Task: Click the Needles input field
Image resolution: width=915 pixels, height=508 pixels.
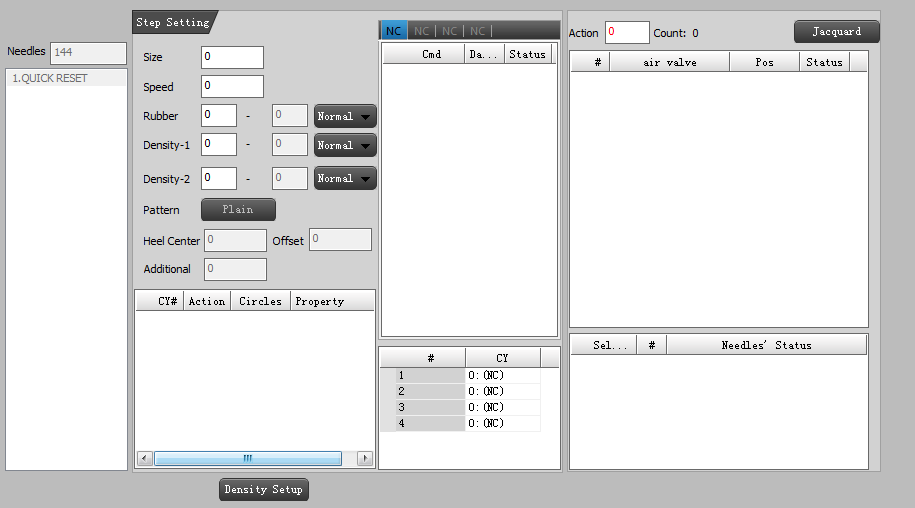Action: tap(88, 53)
